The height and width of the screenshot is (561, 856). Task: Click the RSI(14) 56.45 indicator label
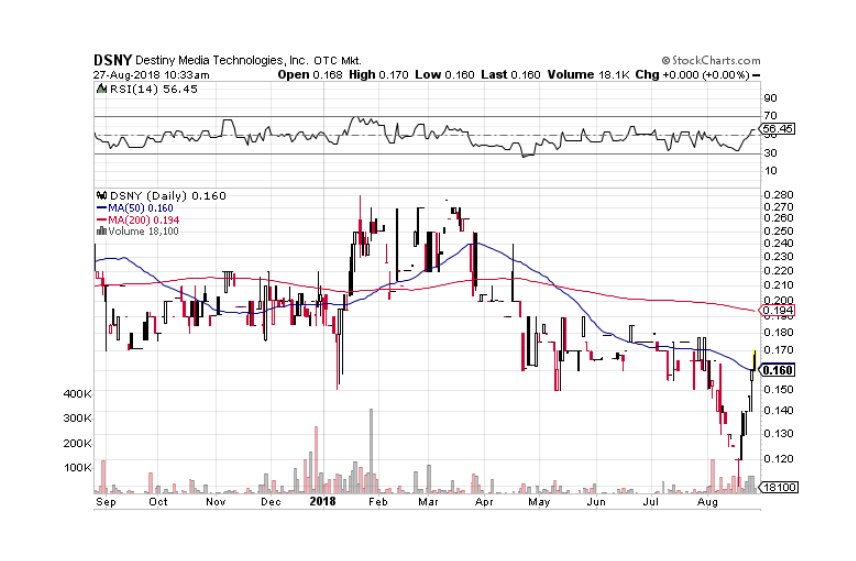pos(153,89)
